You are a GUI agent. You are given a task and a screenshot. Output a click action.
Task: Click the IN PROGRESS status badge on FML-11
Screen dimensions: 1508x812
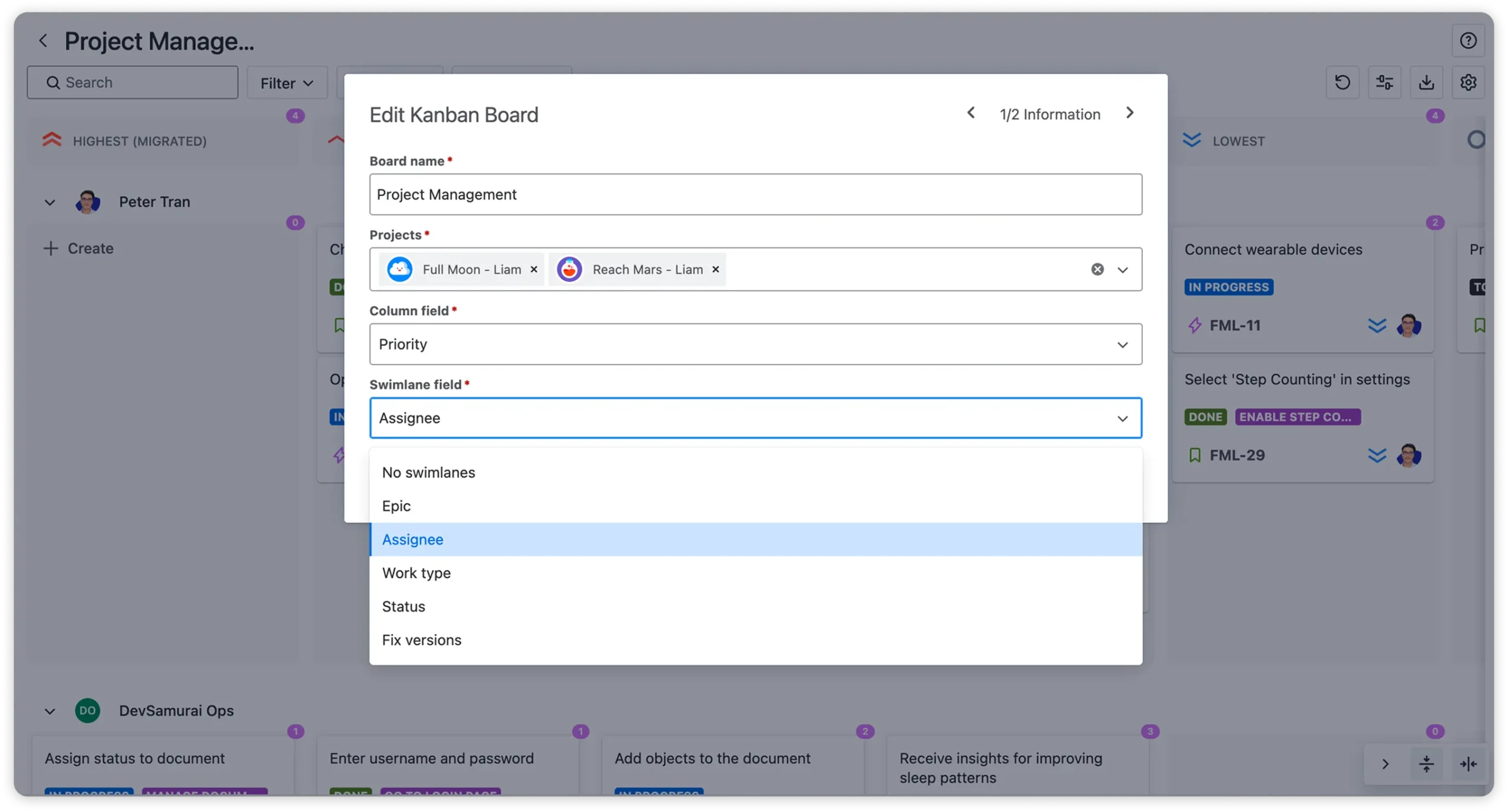pyautogui.click(x=1228, y=287)
